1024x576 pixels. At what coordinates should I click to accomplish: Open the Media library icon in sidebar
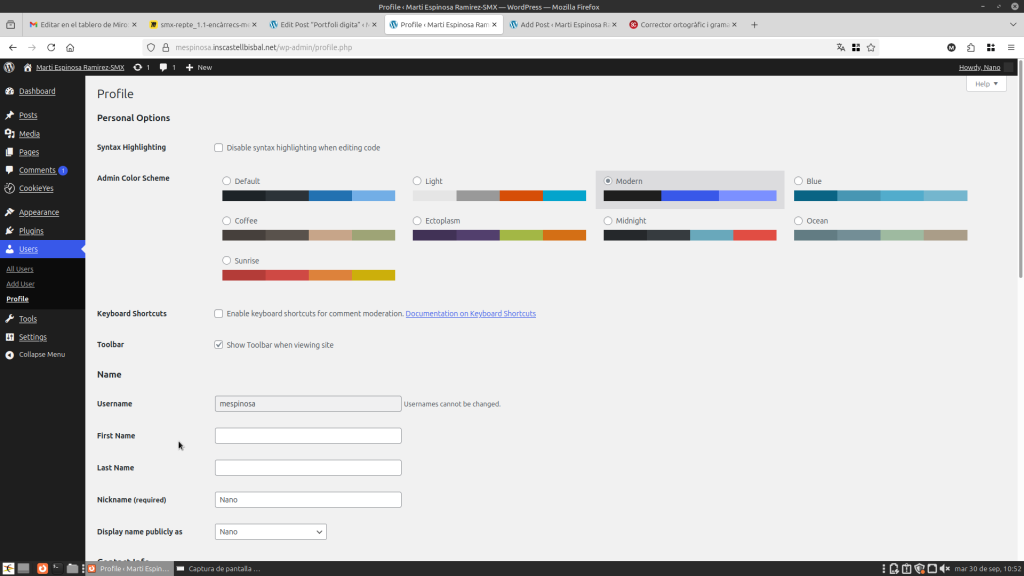9,134
